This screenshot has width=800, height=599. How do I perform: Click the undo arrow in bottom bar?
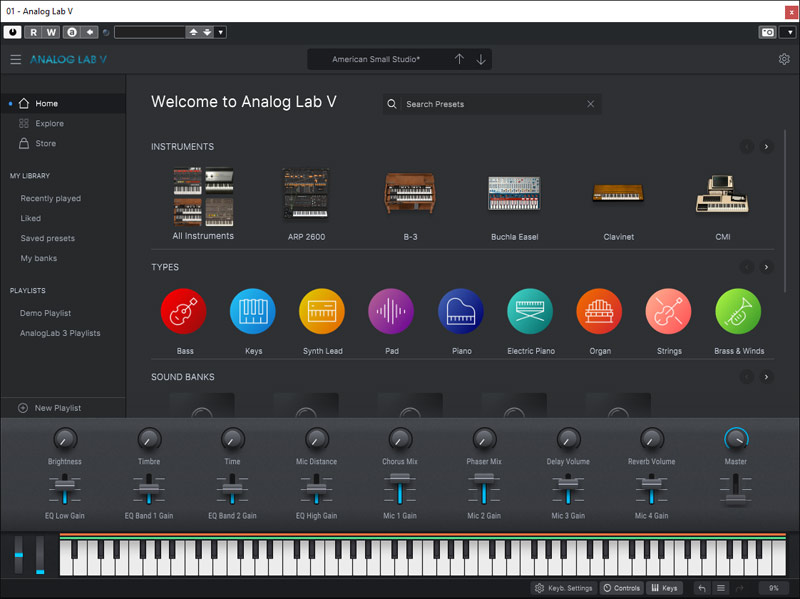(702, 588)
